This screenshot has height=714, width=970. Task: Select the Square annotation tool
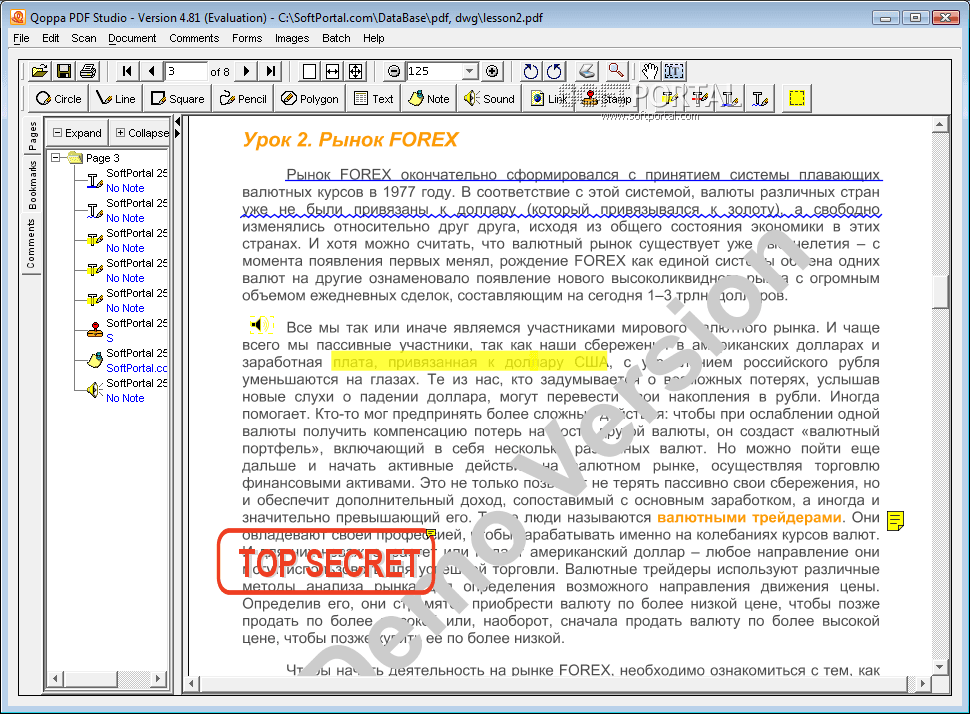point(178,98)
